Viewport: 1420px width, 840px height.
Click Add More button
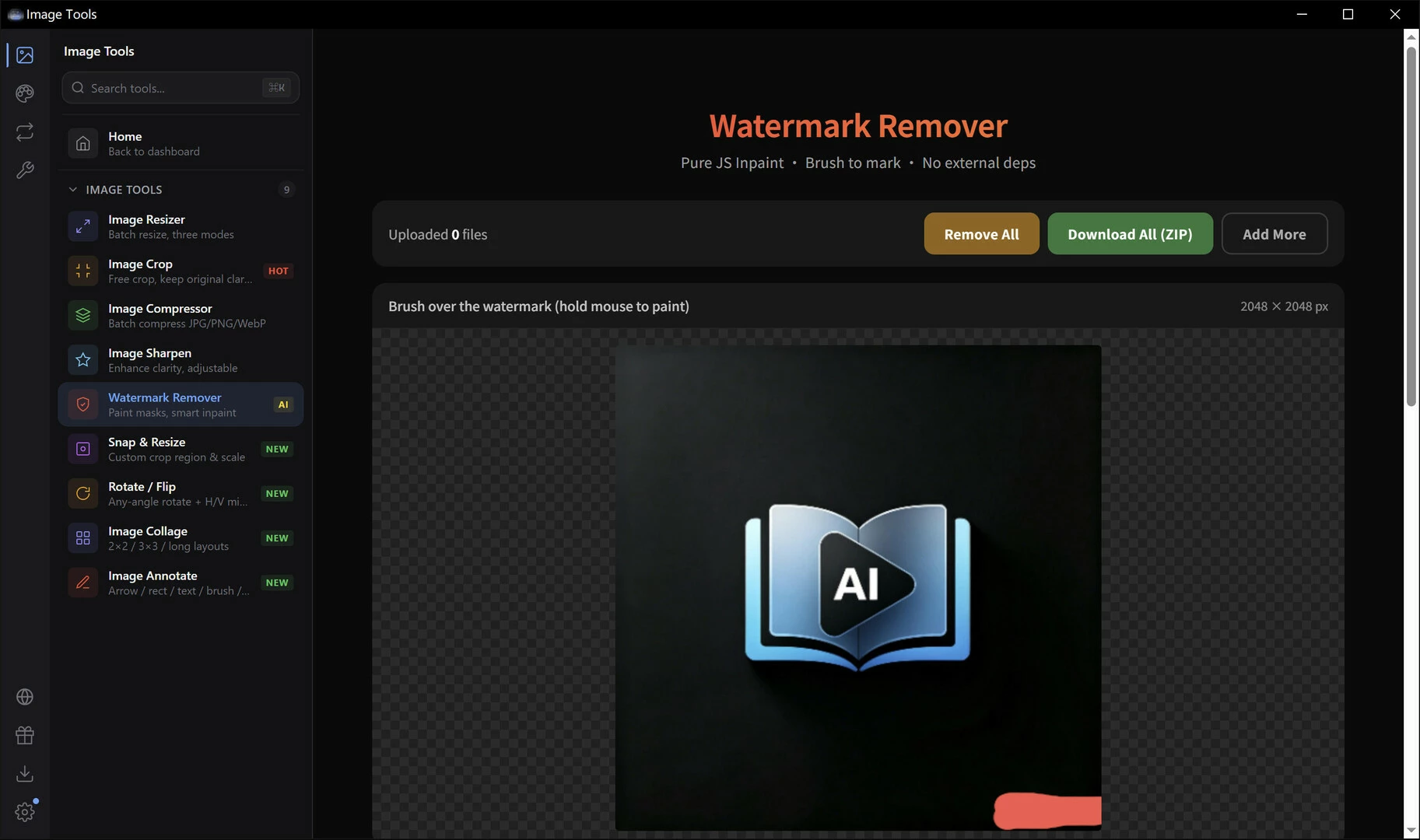click(1274, 234)
